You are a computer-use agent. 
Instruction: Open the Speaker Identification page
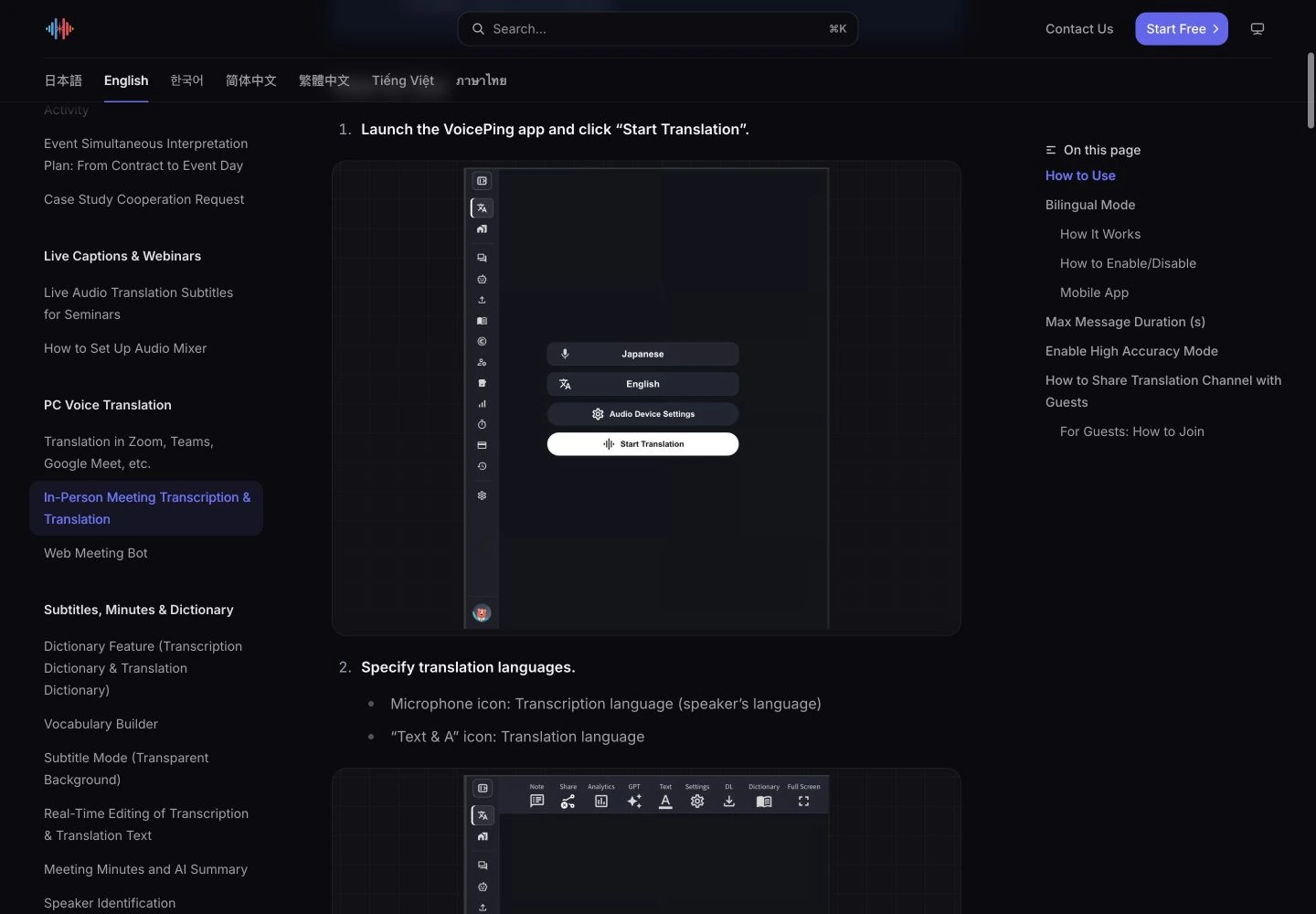coord(110,903)
